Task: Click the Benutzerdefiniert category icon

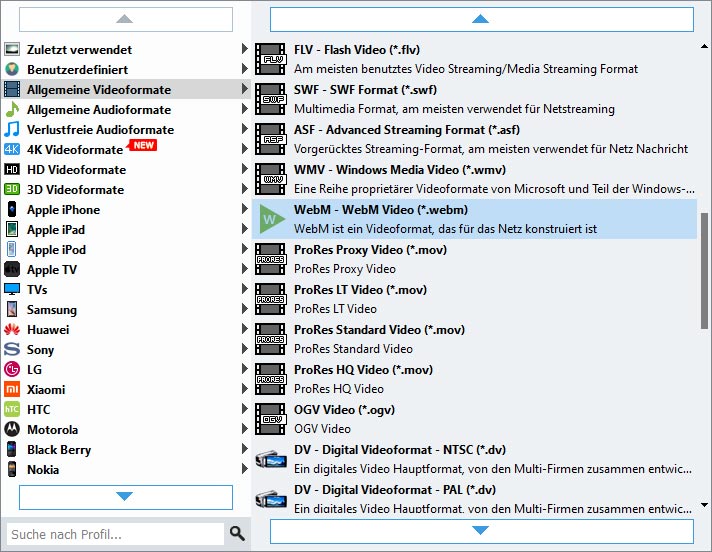Action: (x=12, y=69)
